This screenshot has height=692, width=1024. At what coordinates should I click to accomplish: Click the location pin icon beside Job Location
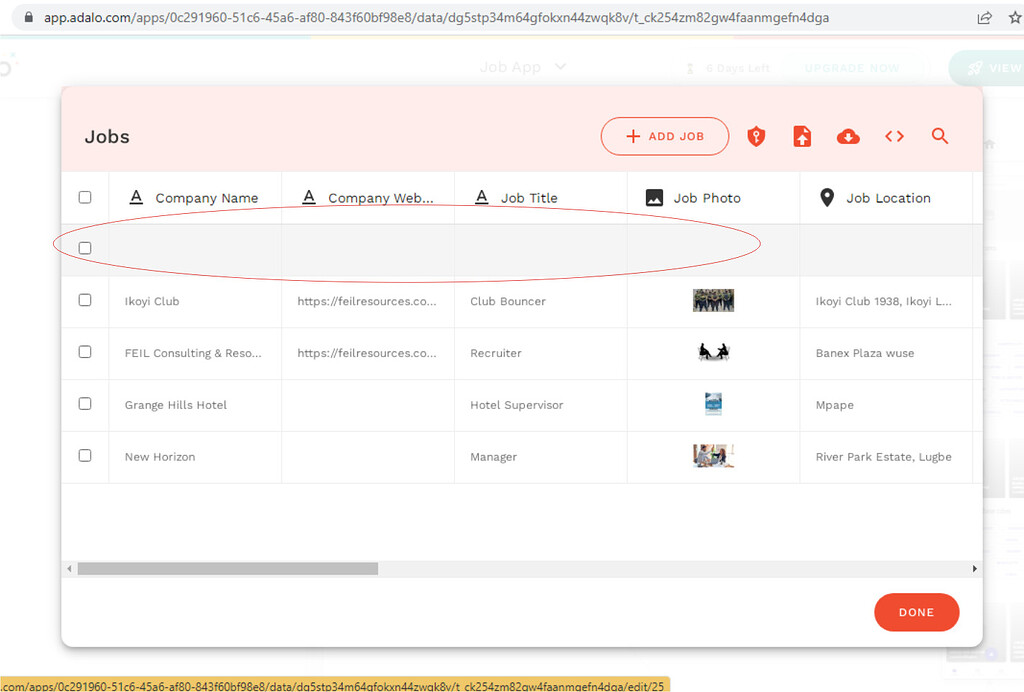(827, 197)
